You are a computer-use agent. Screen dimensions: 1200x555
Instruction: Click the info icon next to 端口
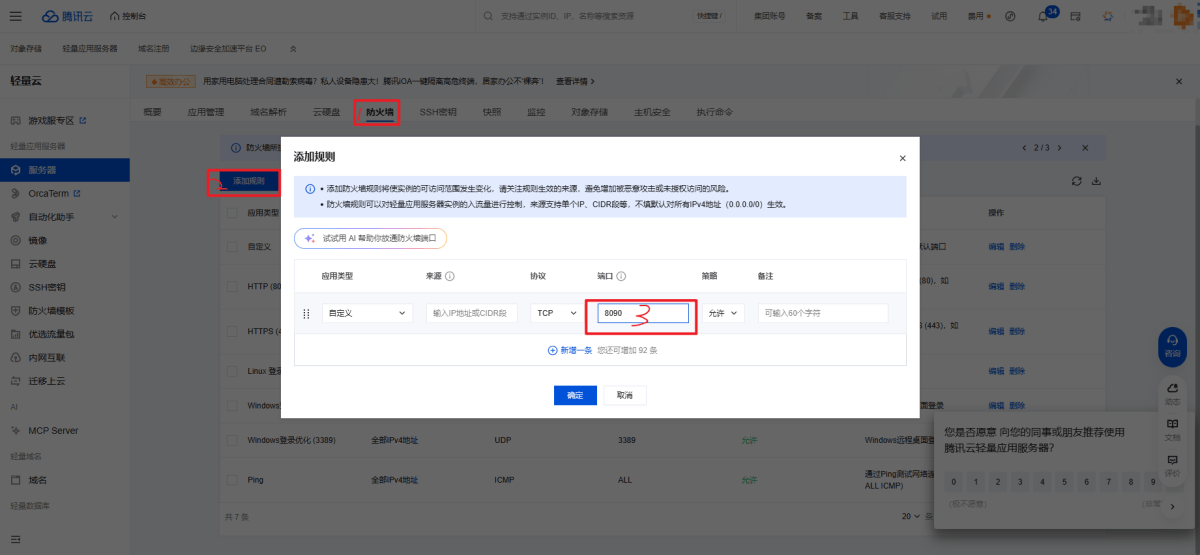tap(621, 276)
